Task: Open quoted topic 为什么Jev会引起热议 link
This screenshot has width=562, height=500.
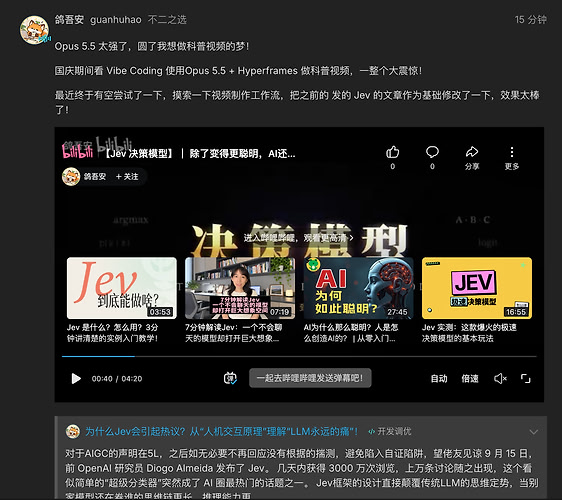Action: point(221,431)
